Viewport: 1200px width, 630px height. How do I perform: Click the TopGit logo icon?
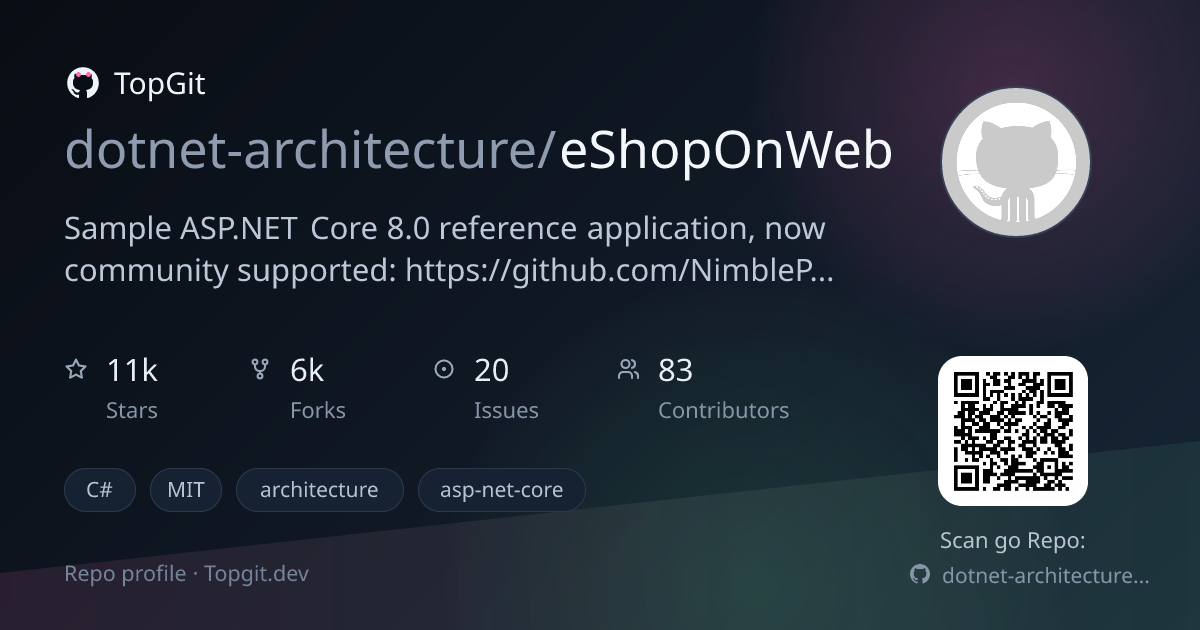pos(82,84)
